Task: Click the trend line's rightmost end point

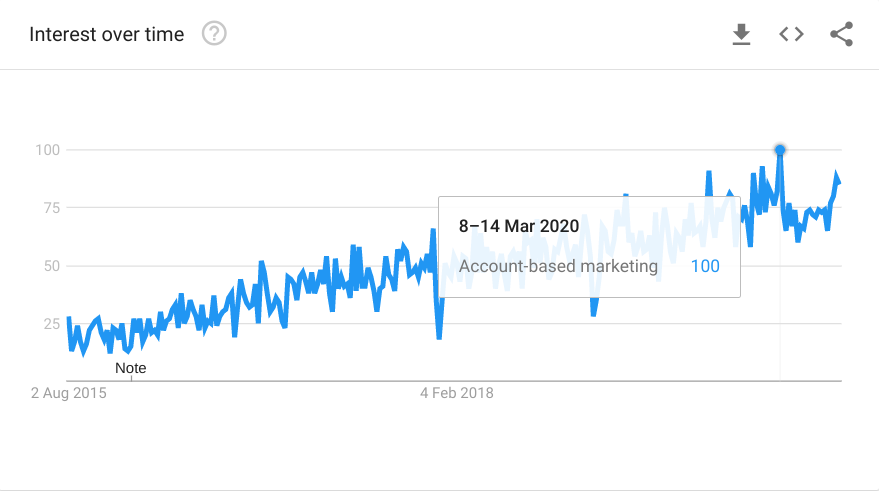Action: [x=840, y=183]
